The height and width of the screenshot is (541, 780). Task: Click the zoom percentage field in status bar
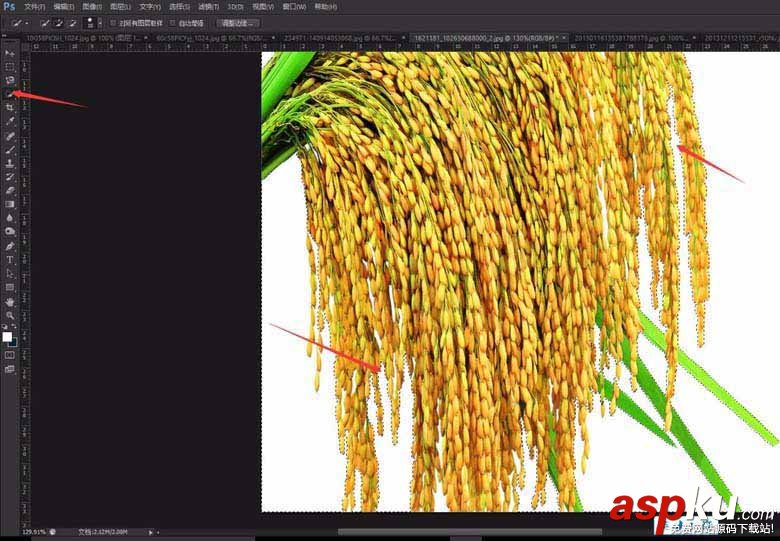34,532
